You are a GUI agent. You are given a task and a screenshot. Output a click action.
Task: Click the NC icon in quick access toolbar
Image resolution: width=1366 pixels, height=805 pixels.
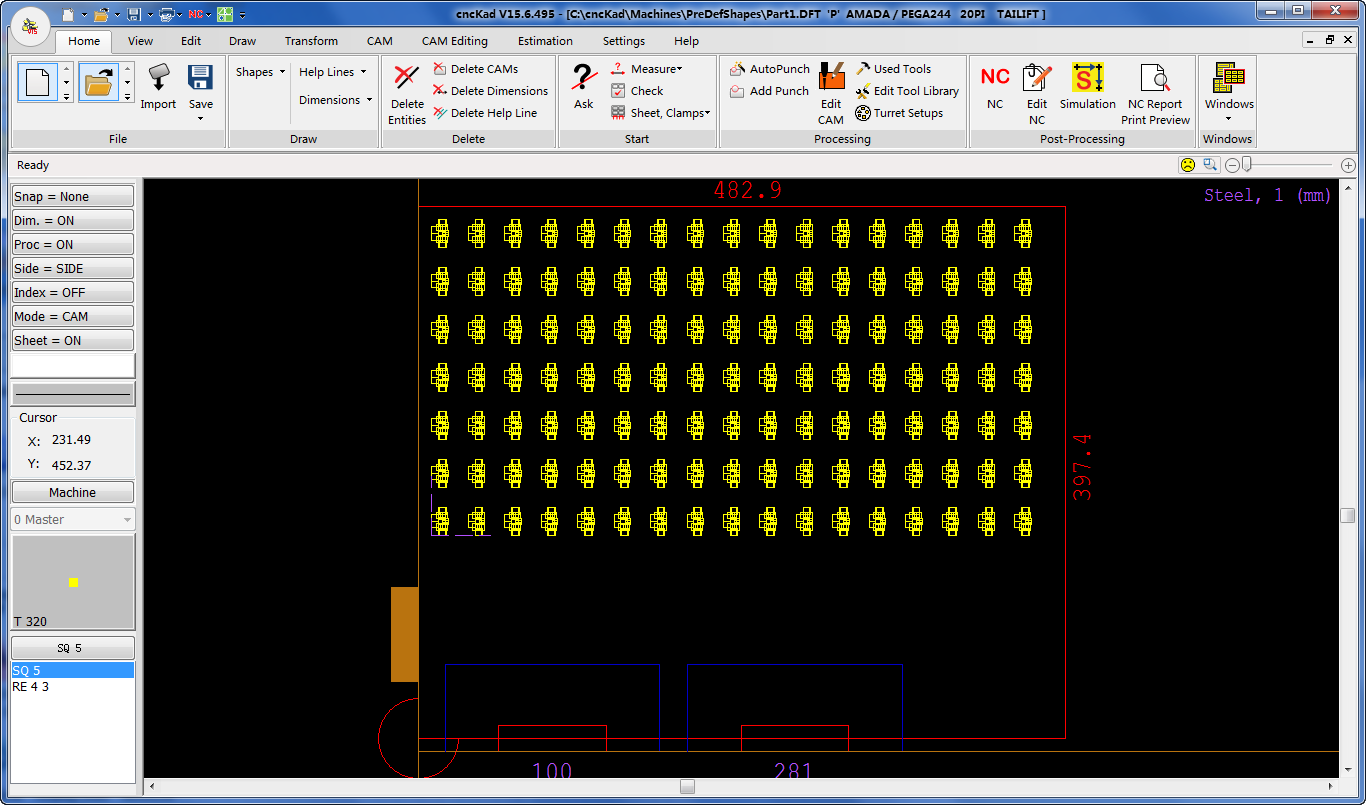[195, 15]
